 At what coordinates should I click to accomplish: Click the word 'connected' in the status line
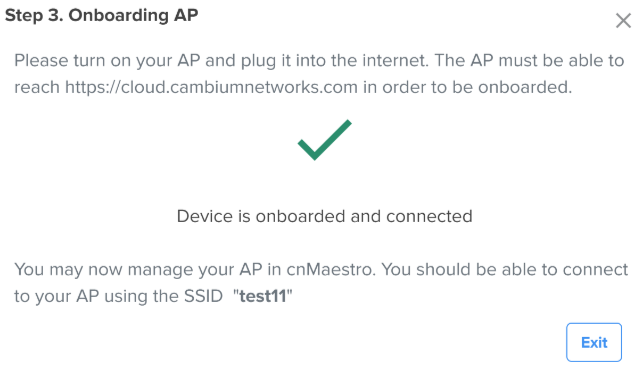429,216
